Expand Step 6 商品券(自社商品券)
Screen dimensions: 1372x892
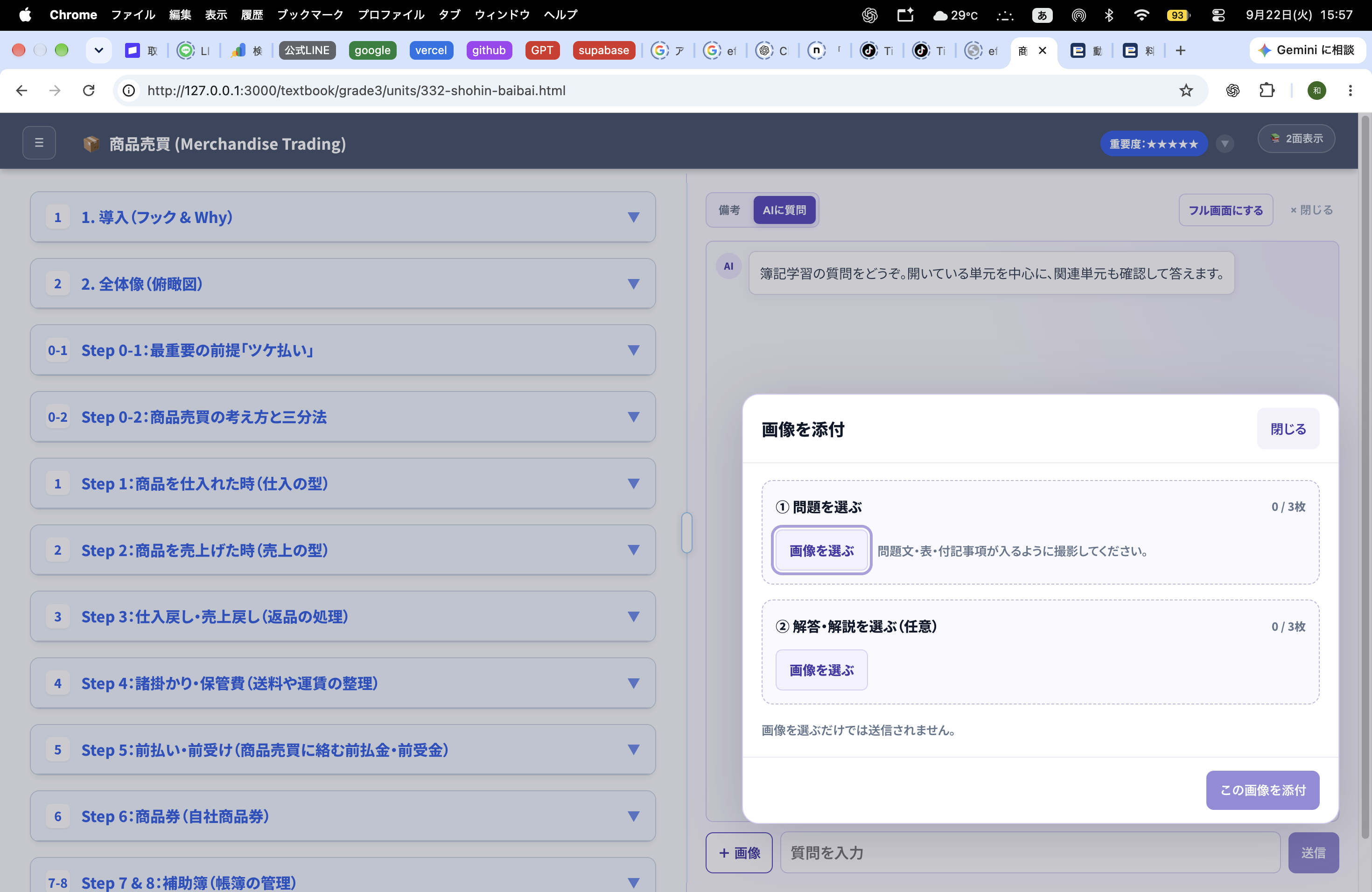343,816
